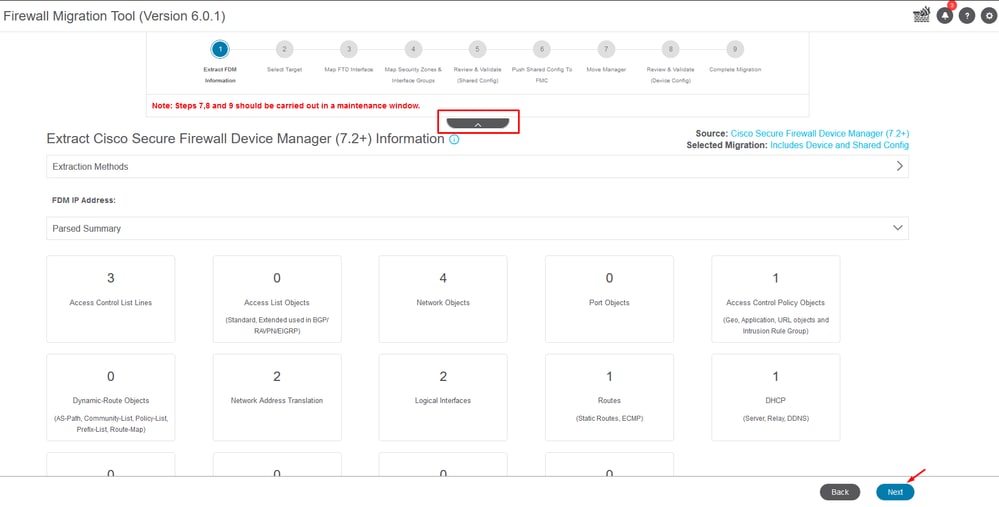Image resolution: width=999 pixels, height=507 pixels.
Task: Select step 7 Move Manager
Action: click(606, 49)
